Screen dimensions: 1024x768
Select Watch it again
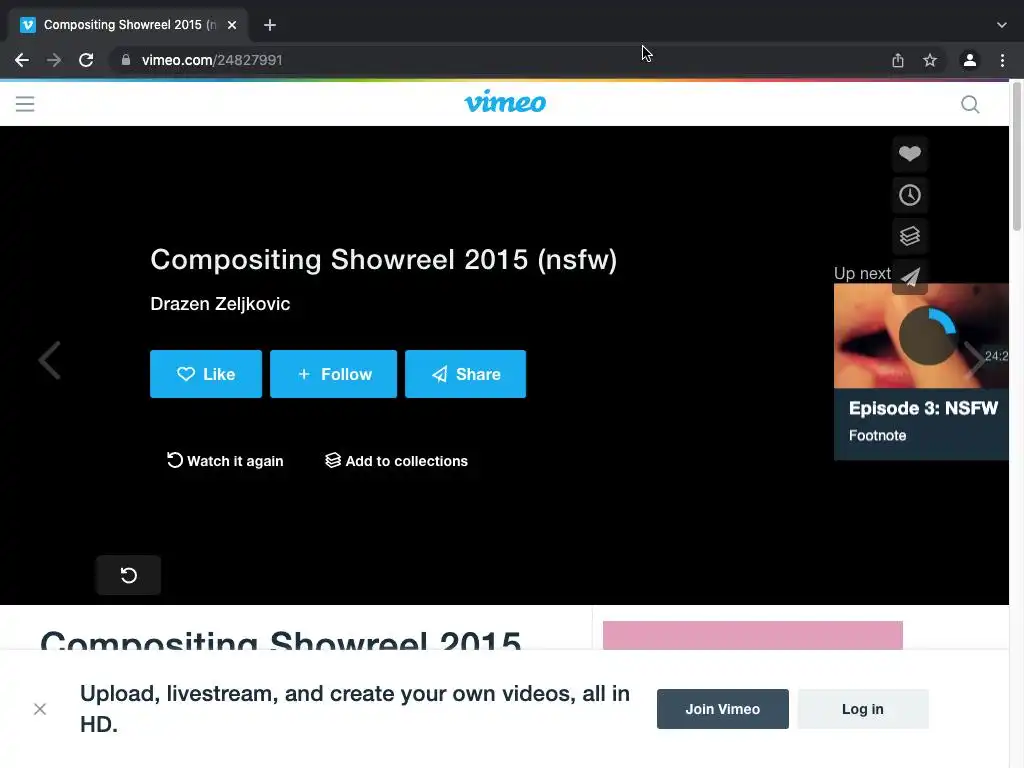[225, 460]
